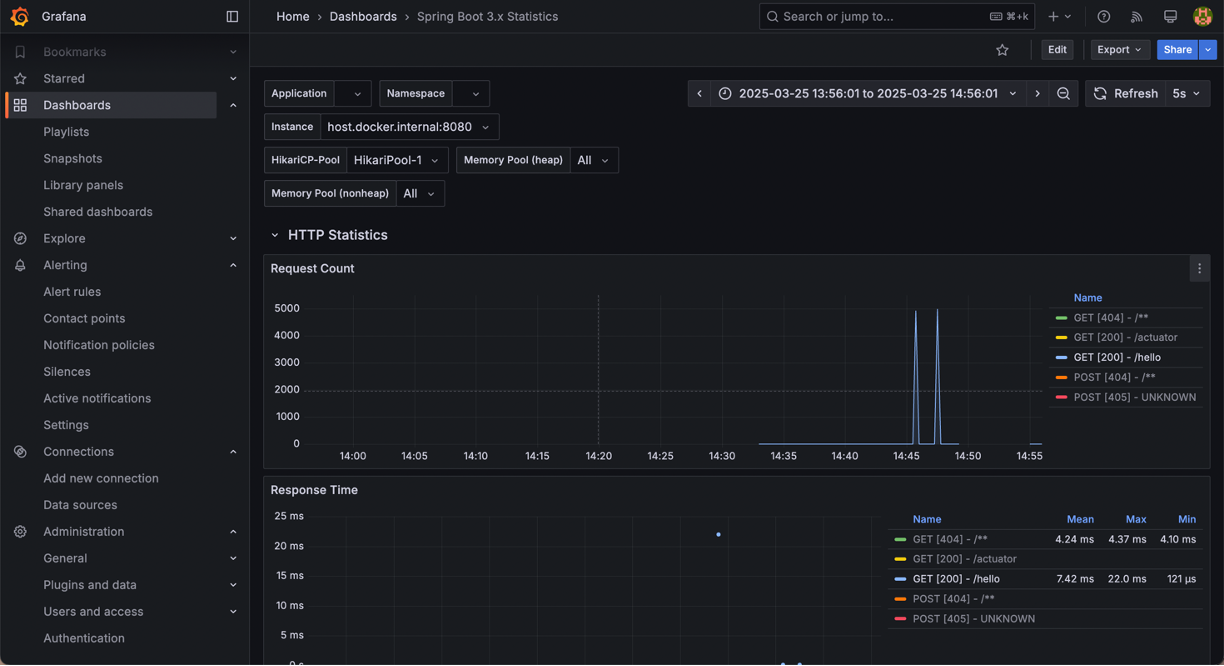Click the Share button

click(1178, 50)
